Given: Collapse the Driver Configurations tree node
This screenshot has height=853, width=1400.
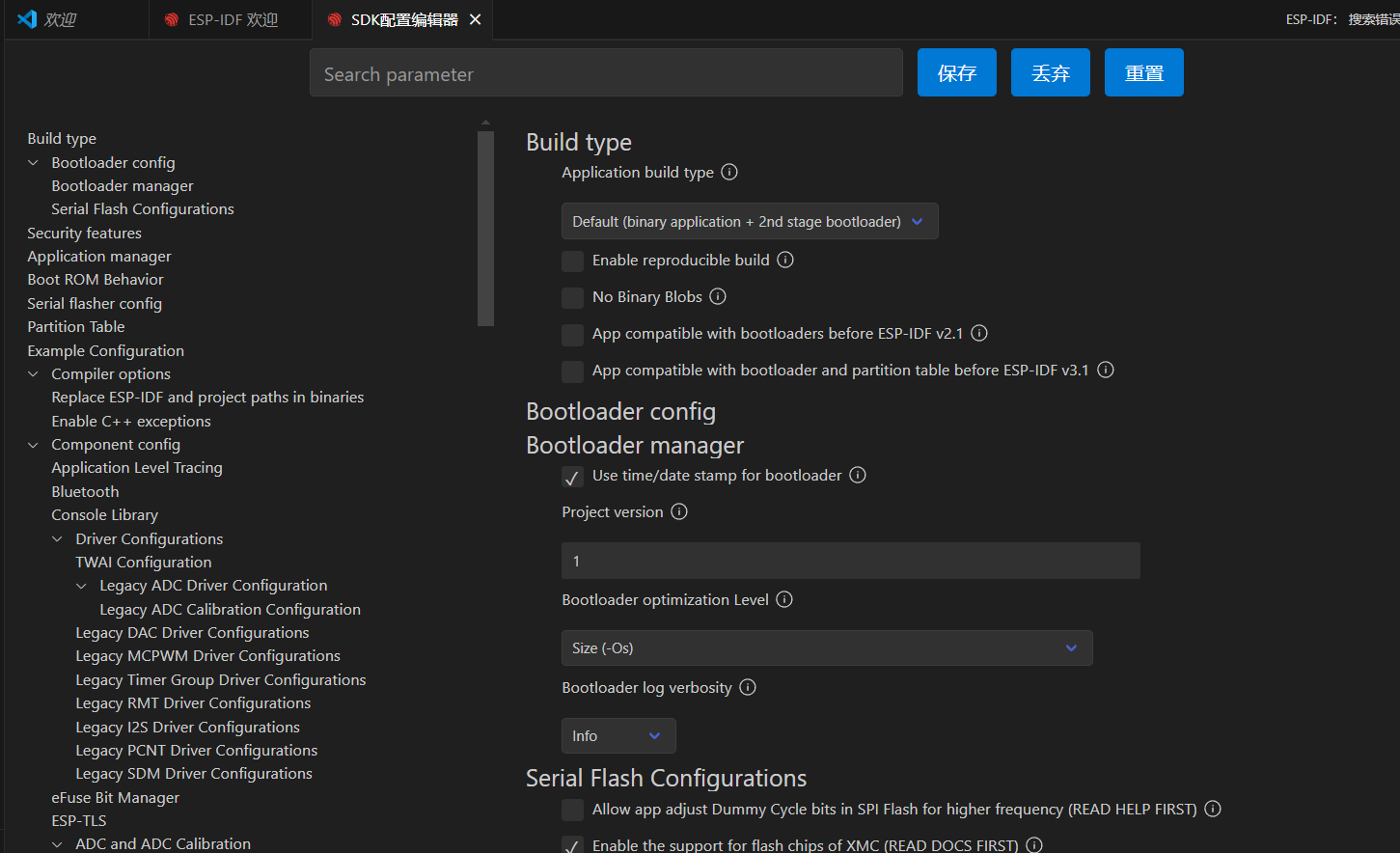Looking at the screenshot, I should pos(58,539).
